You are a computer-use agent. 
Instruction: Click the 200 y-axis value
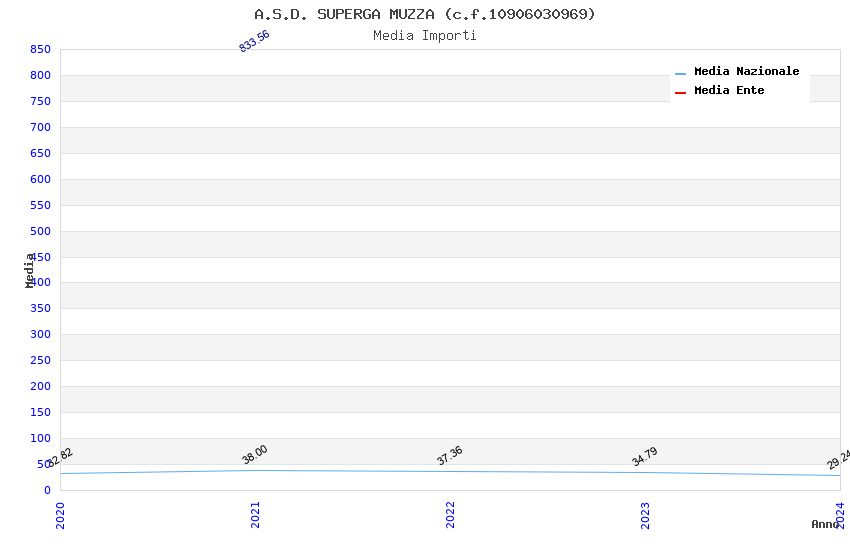pyautogui.click(x=40, y=386)
